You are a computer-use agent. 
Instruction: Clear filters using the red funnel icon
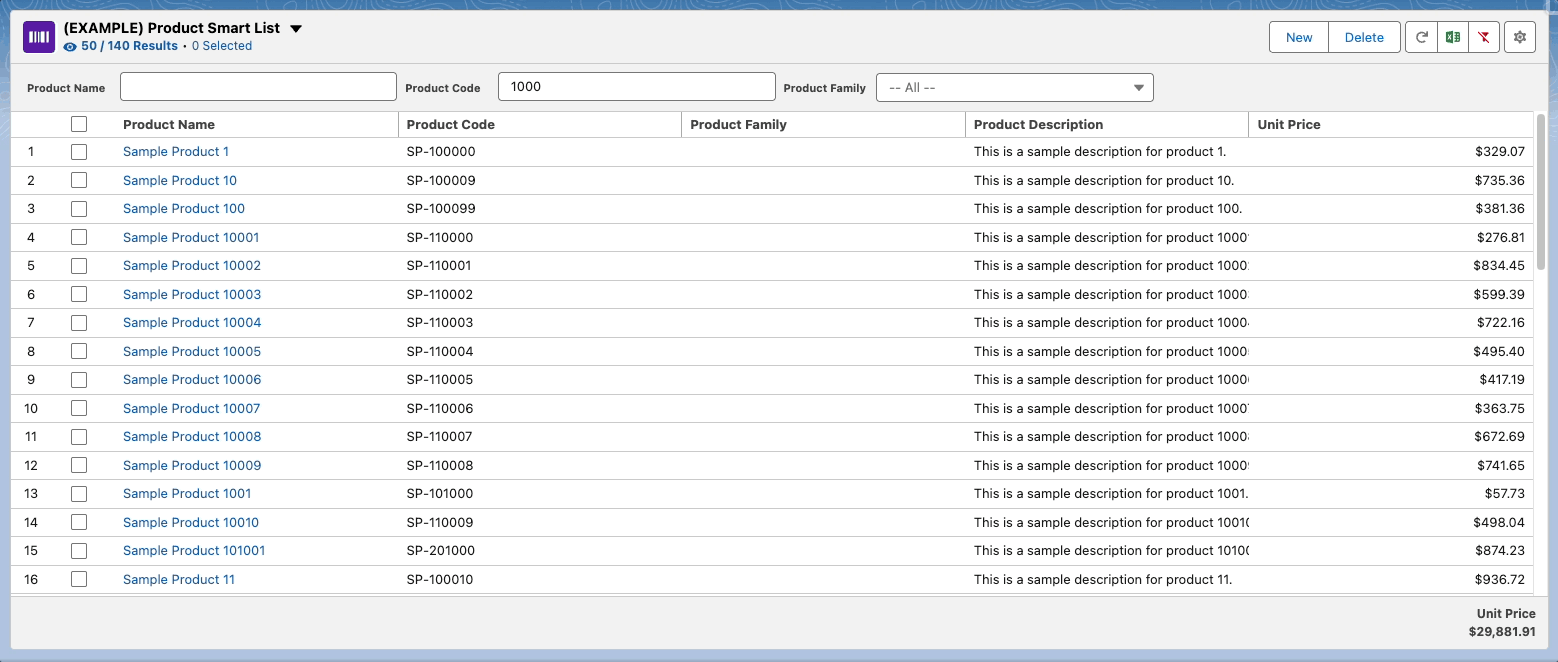click(x=1484, y=37)
